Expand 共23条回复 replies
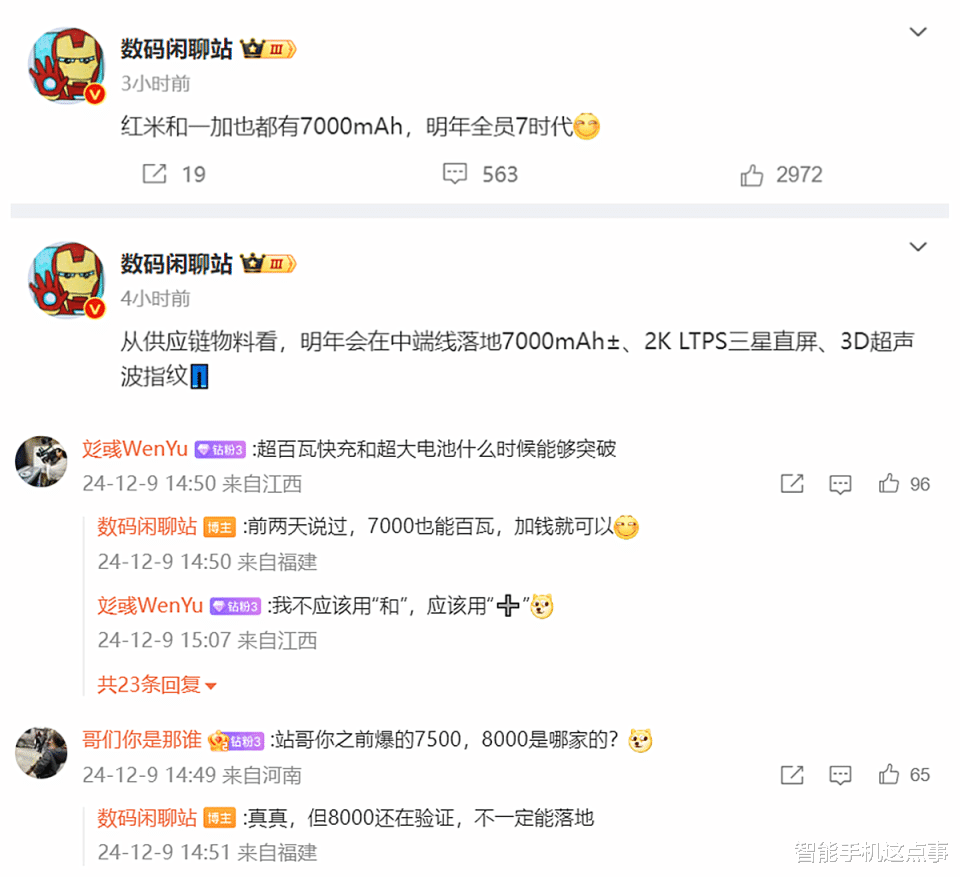This screenshot has width=960, height=877. pyautogui.click(x=157, y=684)
